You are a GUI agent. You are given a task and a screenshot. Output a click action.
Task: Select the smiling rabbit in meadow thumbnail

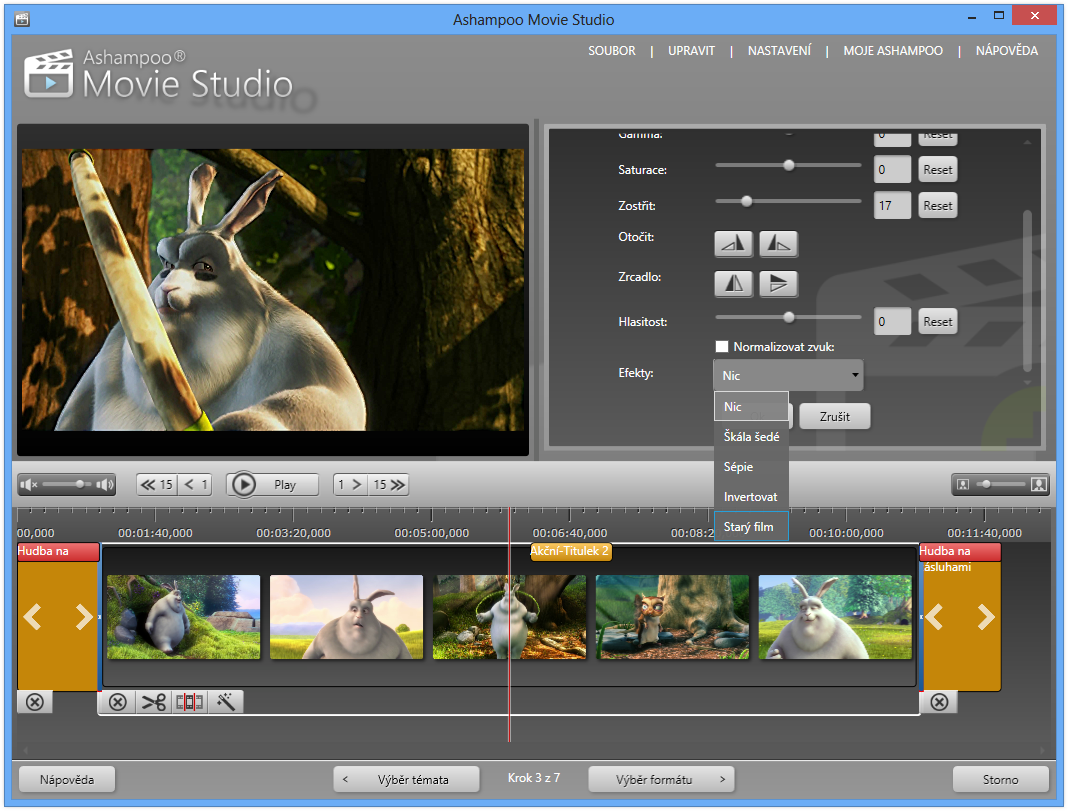(x=835, y=617)
